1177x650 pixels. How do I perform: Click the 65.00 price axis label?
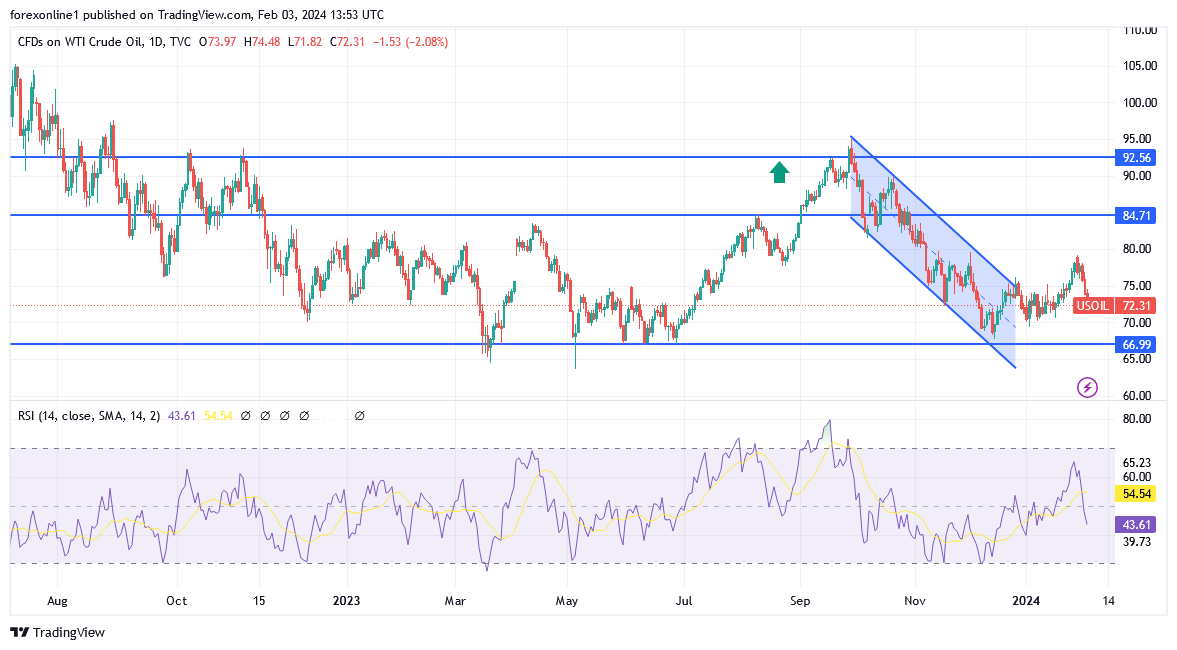pos(1136,359)
